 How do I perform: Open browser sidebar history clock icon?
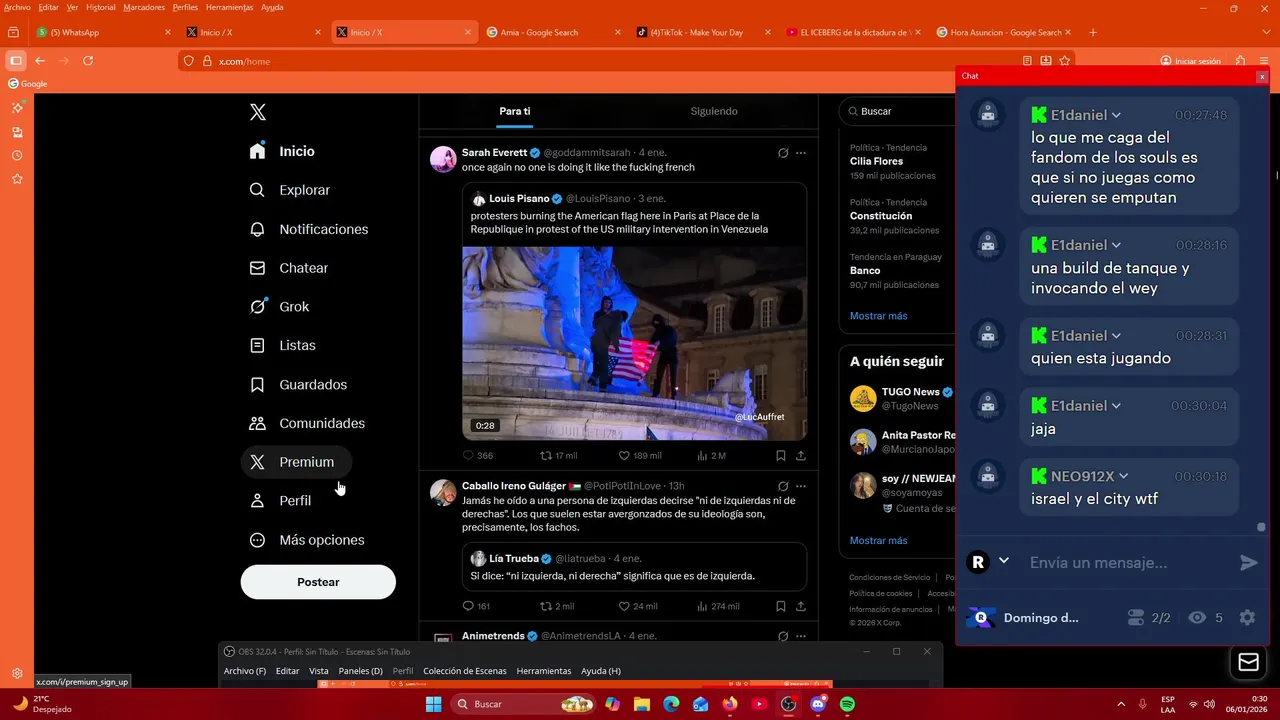pos(17,155)
